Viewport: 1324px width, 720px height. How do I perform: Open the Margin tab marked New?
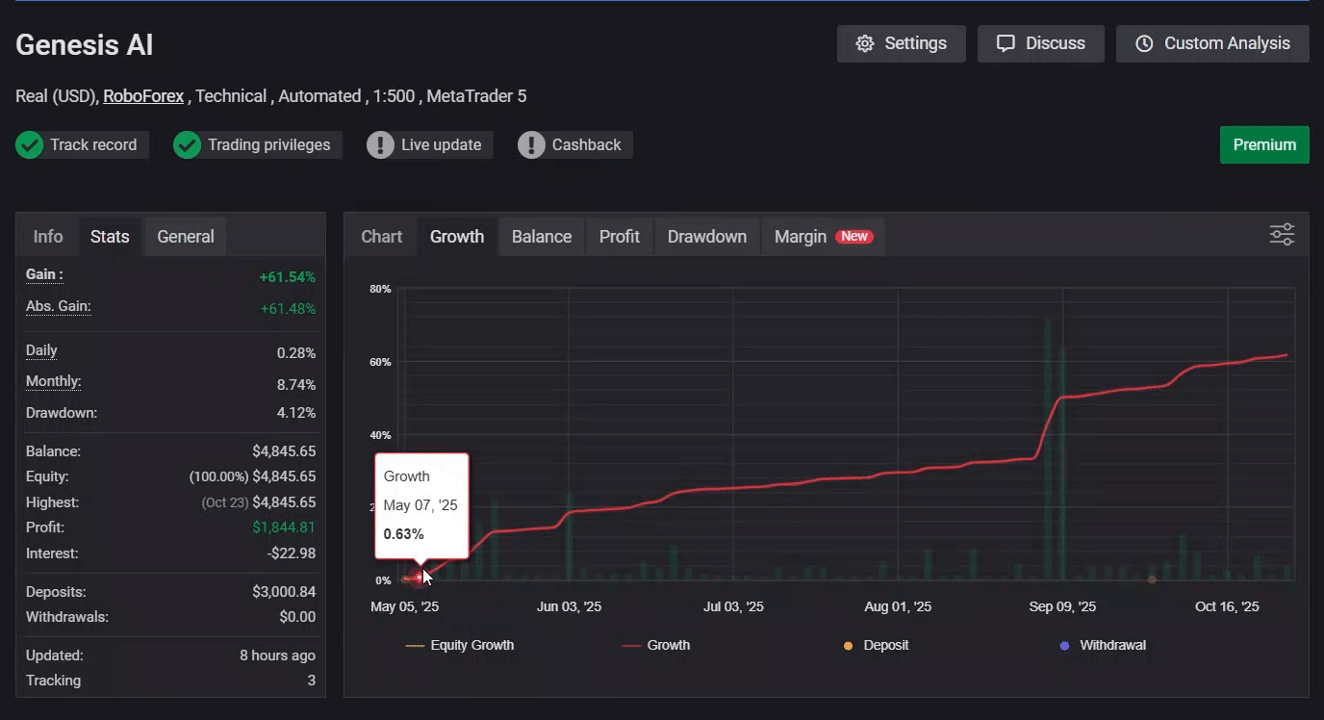point(823,237)
